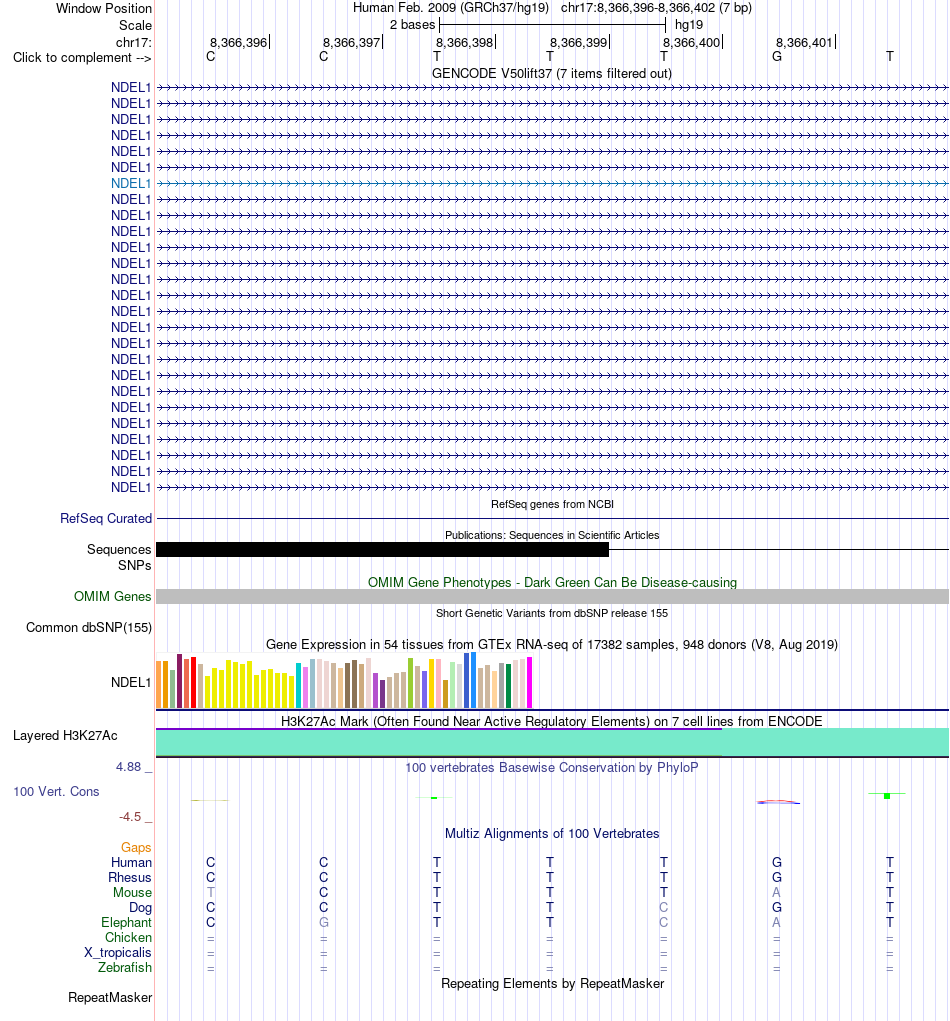Click the Sequences SNPs track label
Image resolution: width=950 pixels, height=1021 pixels.
click(119, 557)
